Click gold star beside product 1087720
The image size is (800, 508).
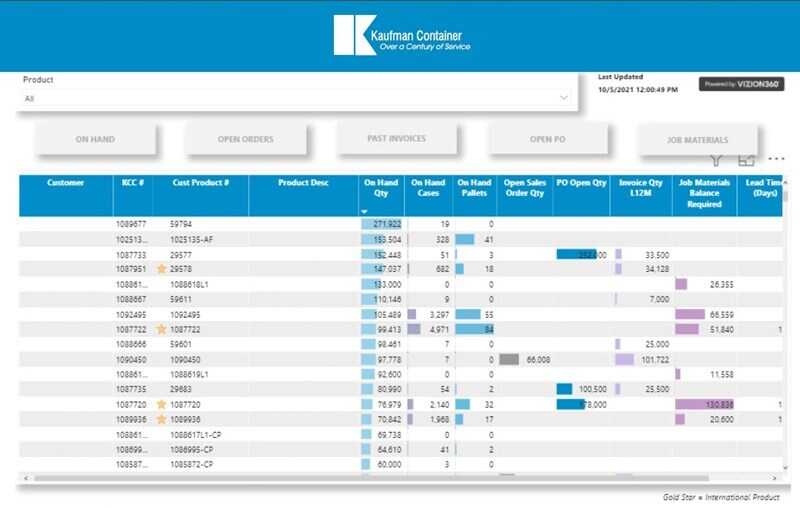[x=161, y=404]
